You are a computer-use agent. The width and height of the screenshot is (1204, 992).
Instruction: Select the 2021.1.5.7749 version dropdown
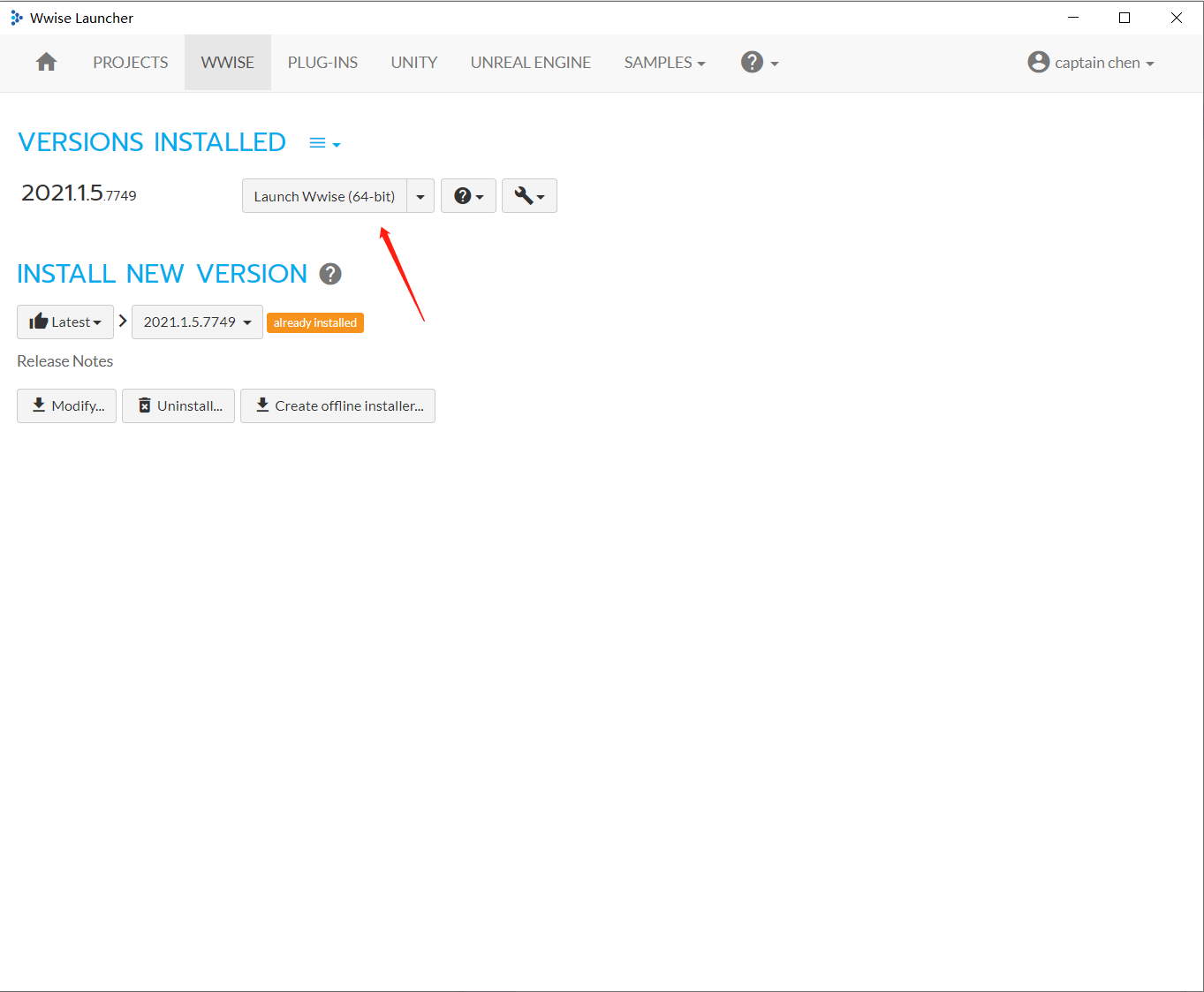(x=197, y=322)
